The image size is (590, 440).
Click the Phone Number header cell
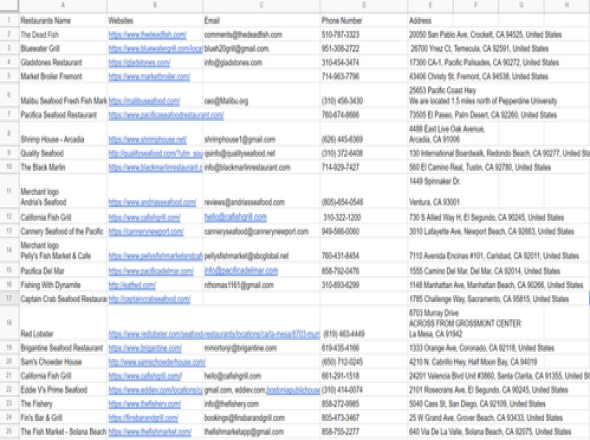click(364, 20)
